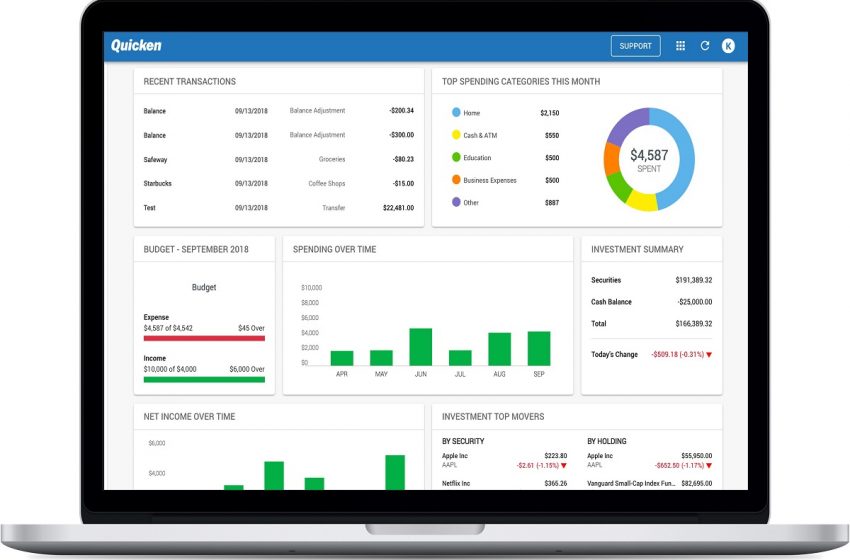Image resolution: width=850 pixels, height=560 pixels.
Task: Click the $4,587 SPENT donut center
Action: click(649, 160)
